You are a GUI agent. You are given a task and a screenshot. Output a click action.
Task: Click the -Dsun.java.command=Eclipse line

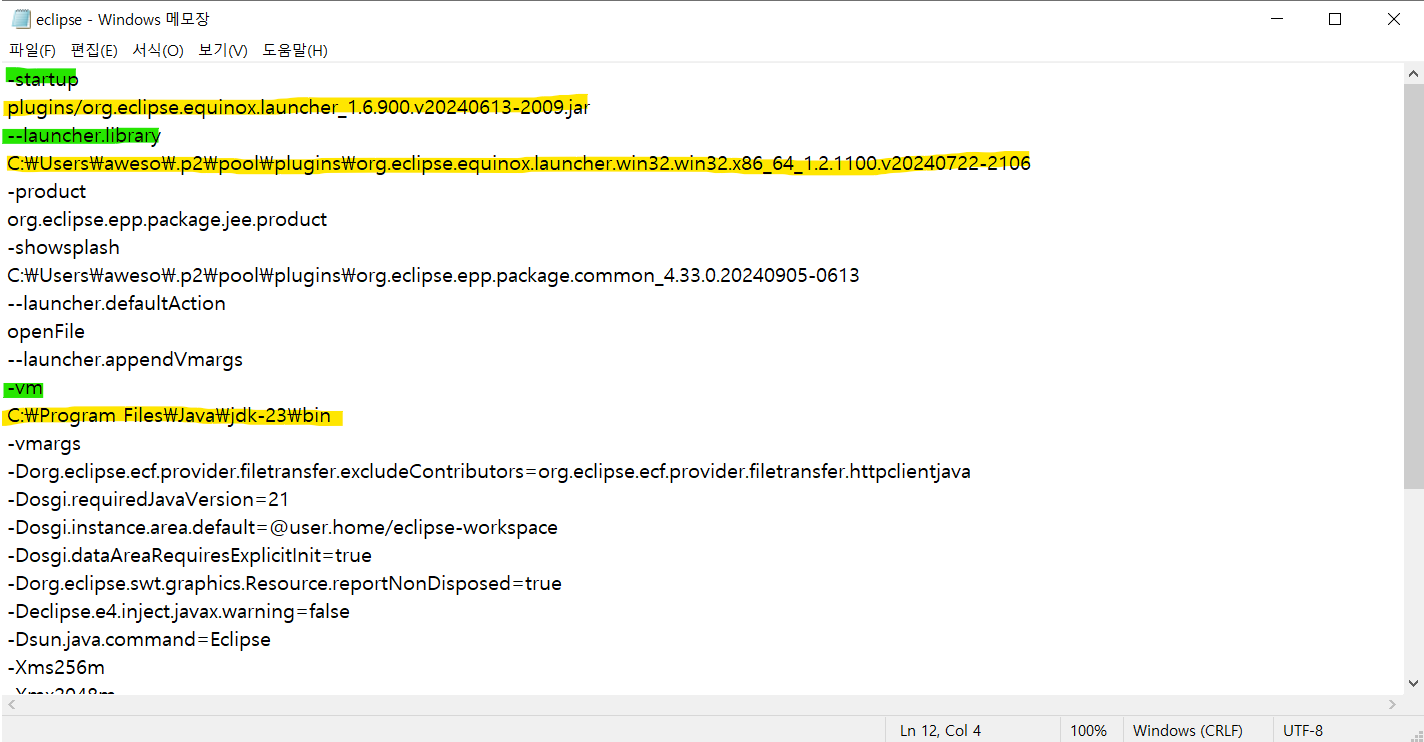pyautogui.click(x=139, y=639)
